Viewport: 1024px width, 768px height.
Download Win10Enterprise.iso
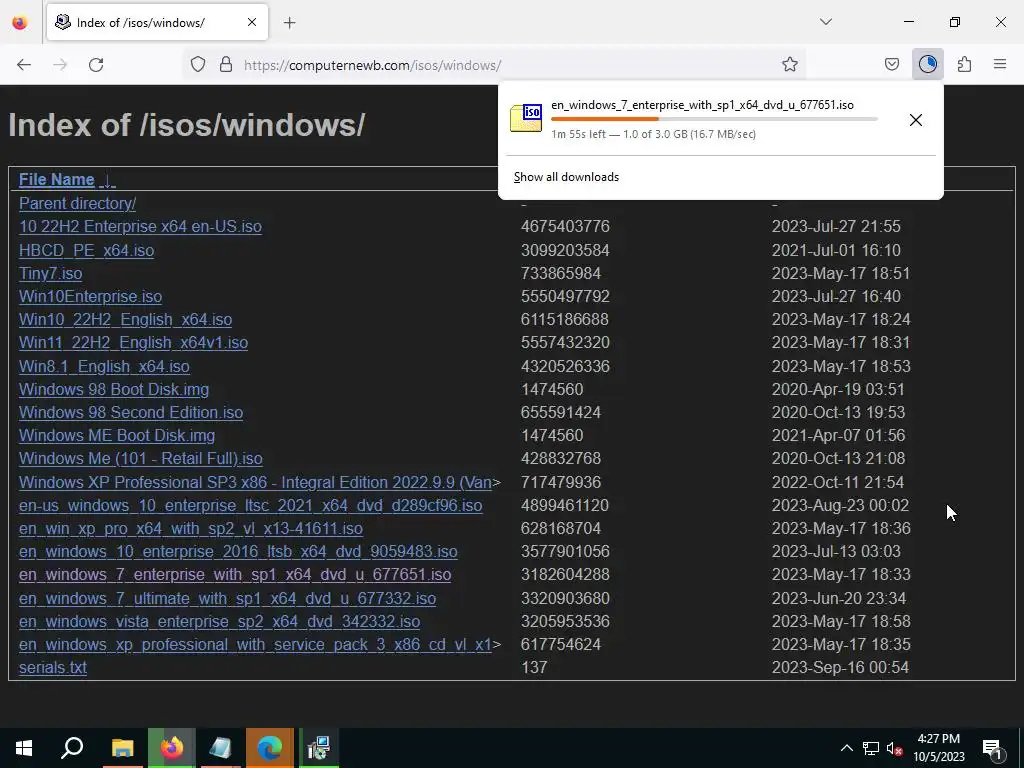point(90,296)
